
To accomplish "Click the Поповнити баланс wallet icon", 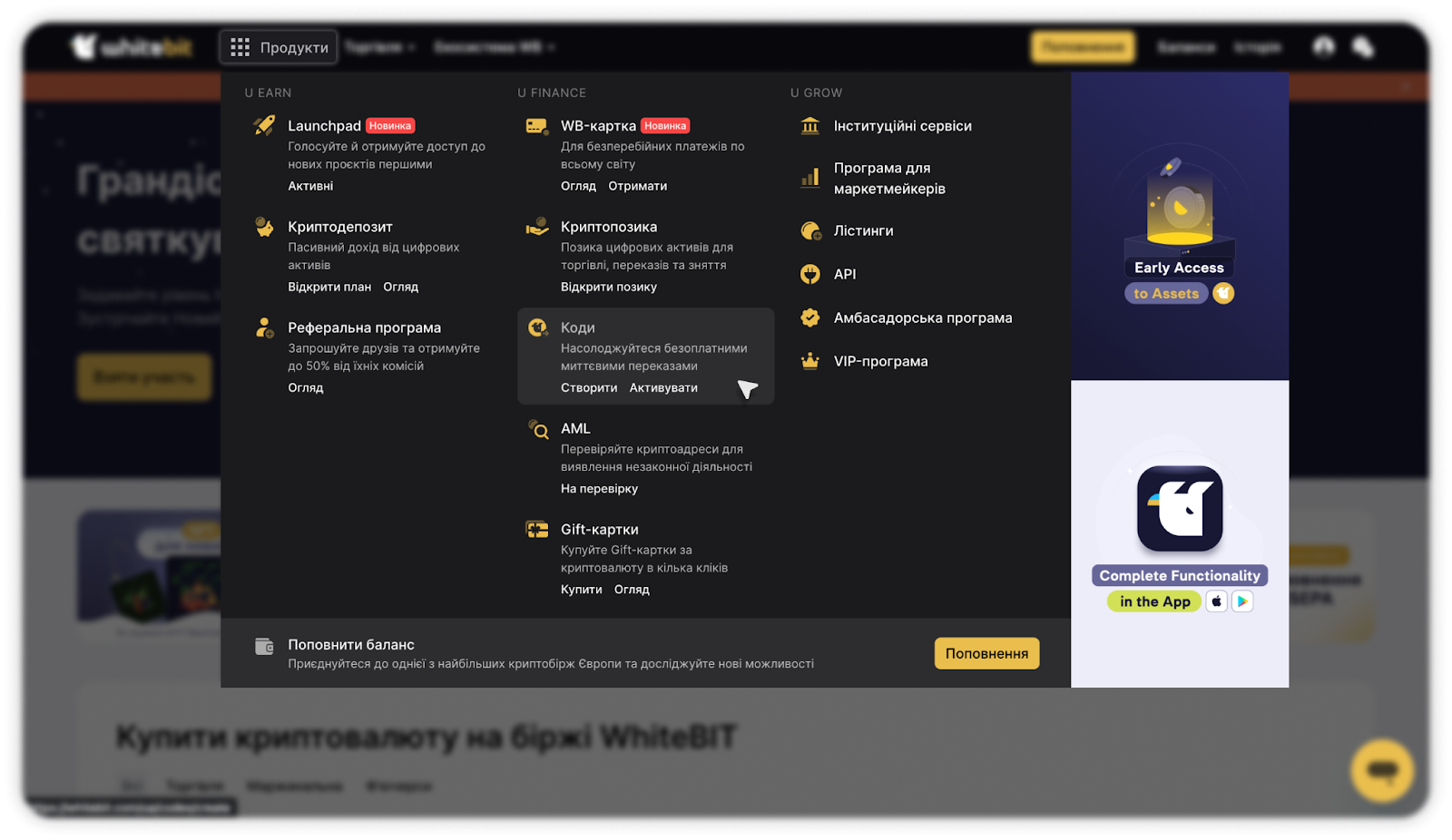I will pos(264,646).
